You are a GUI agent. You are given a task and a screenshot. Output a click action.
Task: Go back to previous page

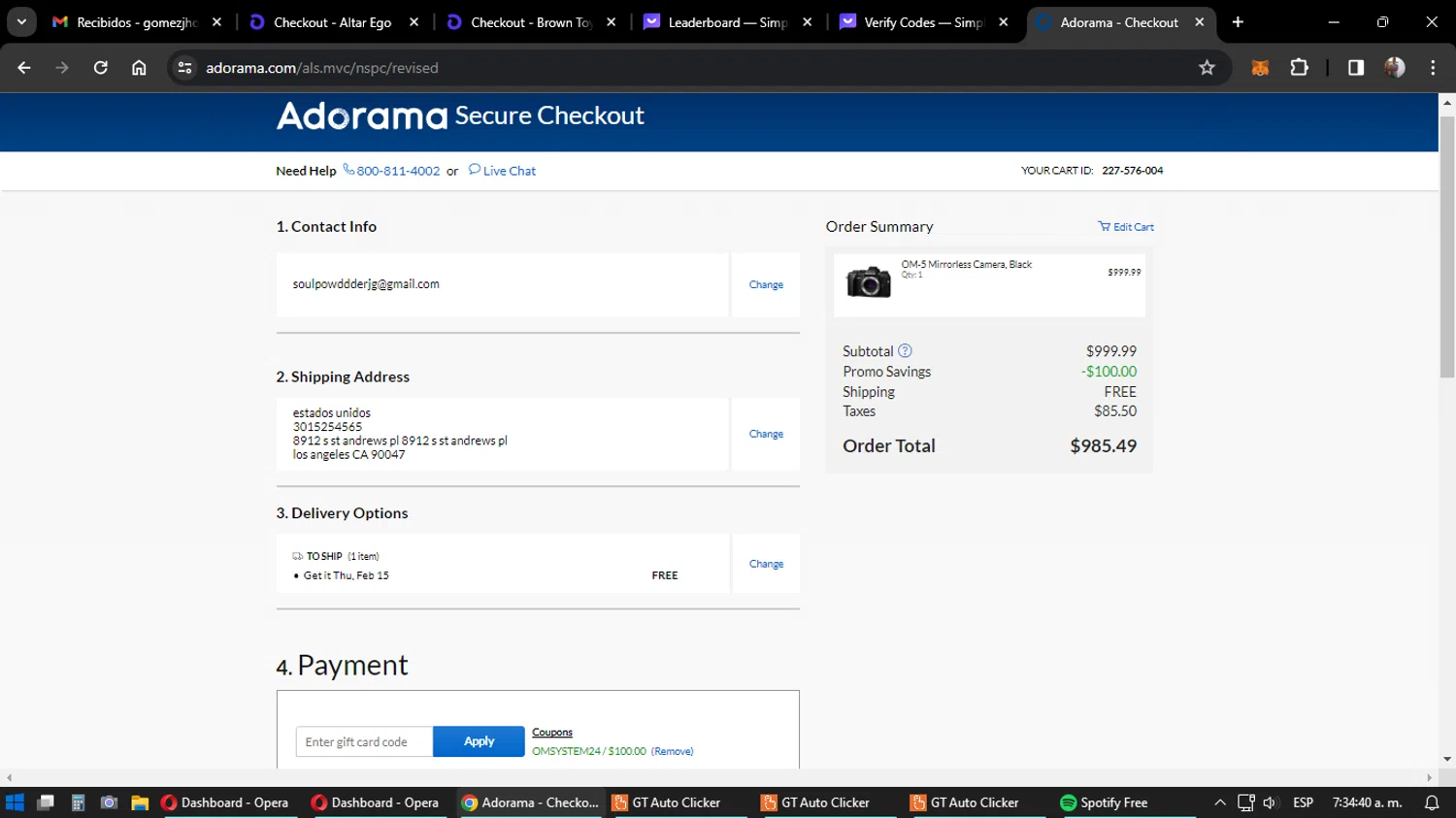point(24,67)
